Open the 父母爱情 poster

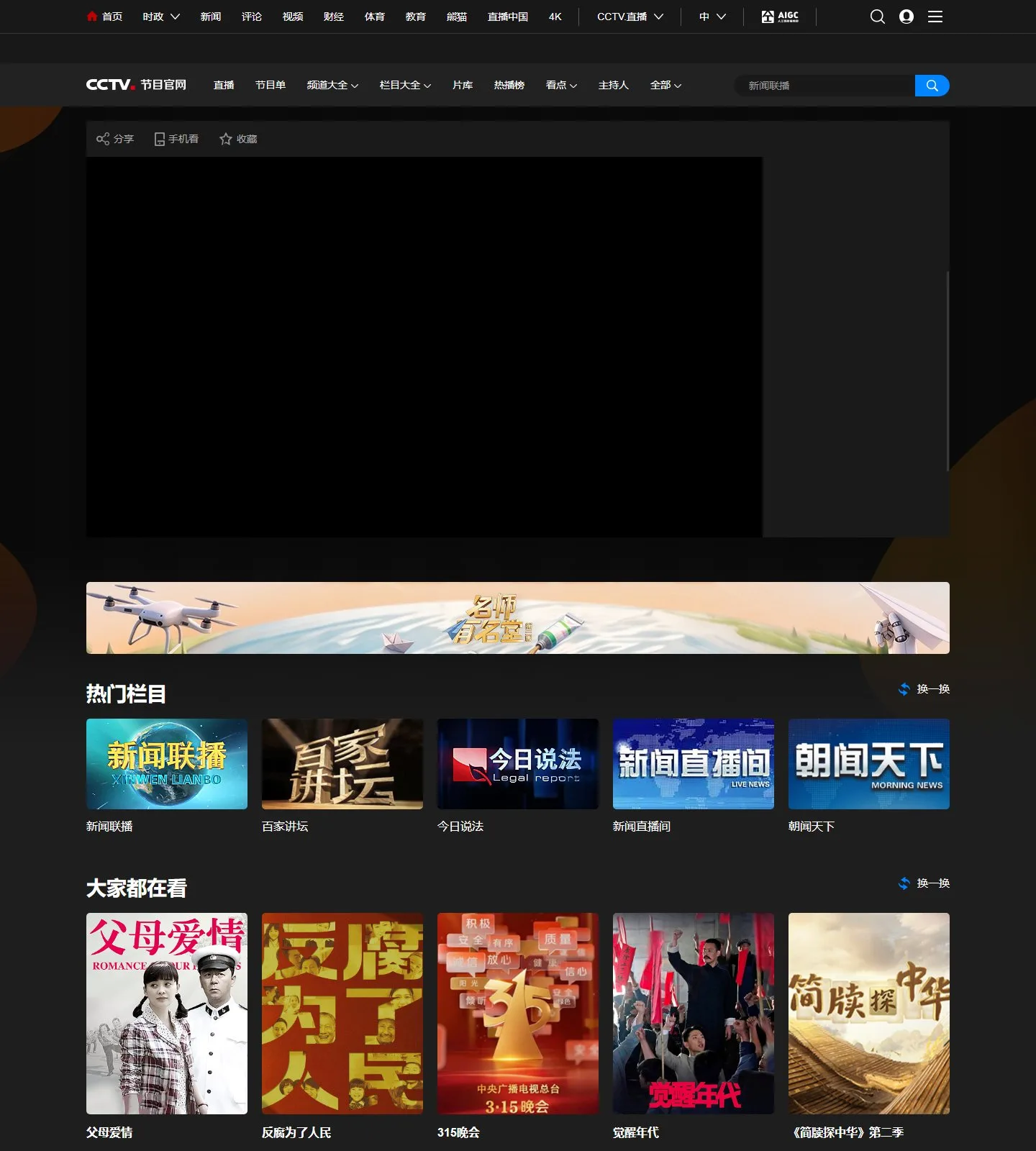167,1014
